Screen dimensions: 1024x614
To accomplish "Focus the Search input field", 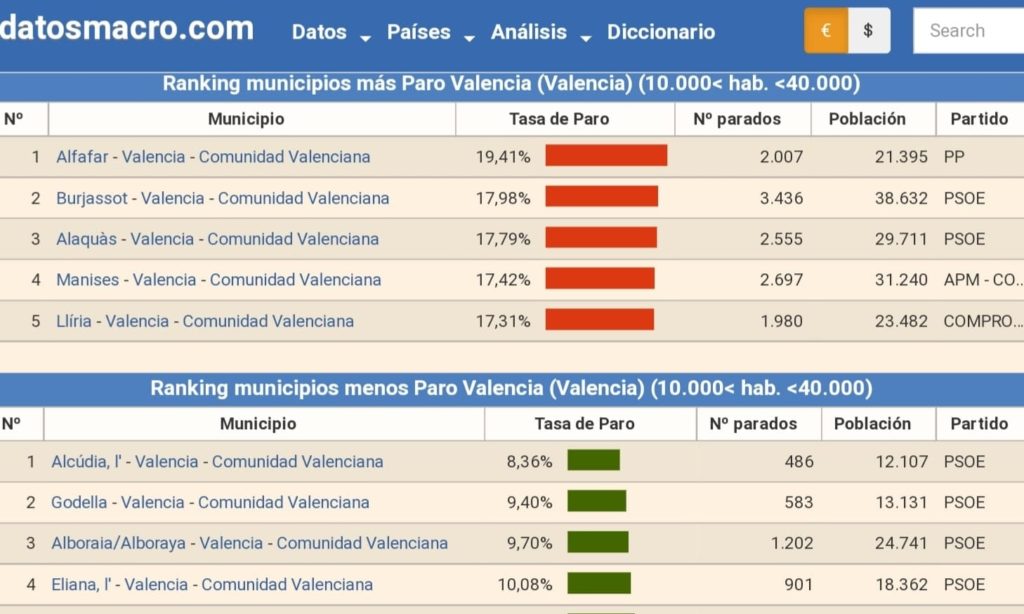I will (x=968, y=30).
